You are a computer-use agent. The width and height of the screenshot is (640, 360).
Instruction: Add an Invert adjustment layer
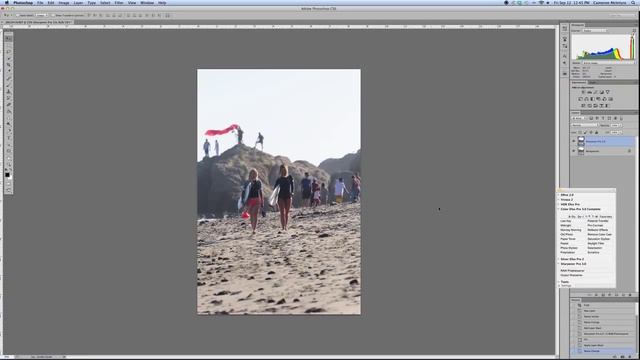pos(582,105)
